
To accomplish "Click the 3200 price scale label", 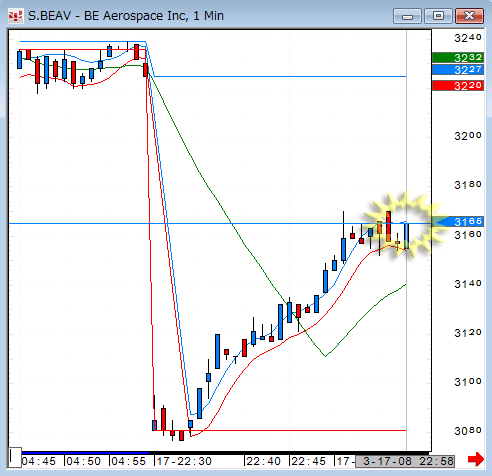I will coord(468,136).
